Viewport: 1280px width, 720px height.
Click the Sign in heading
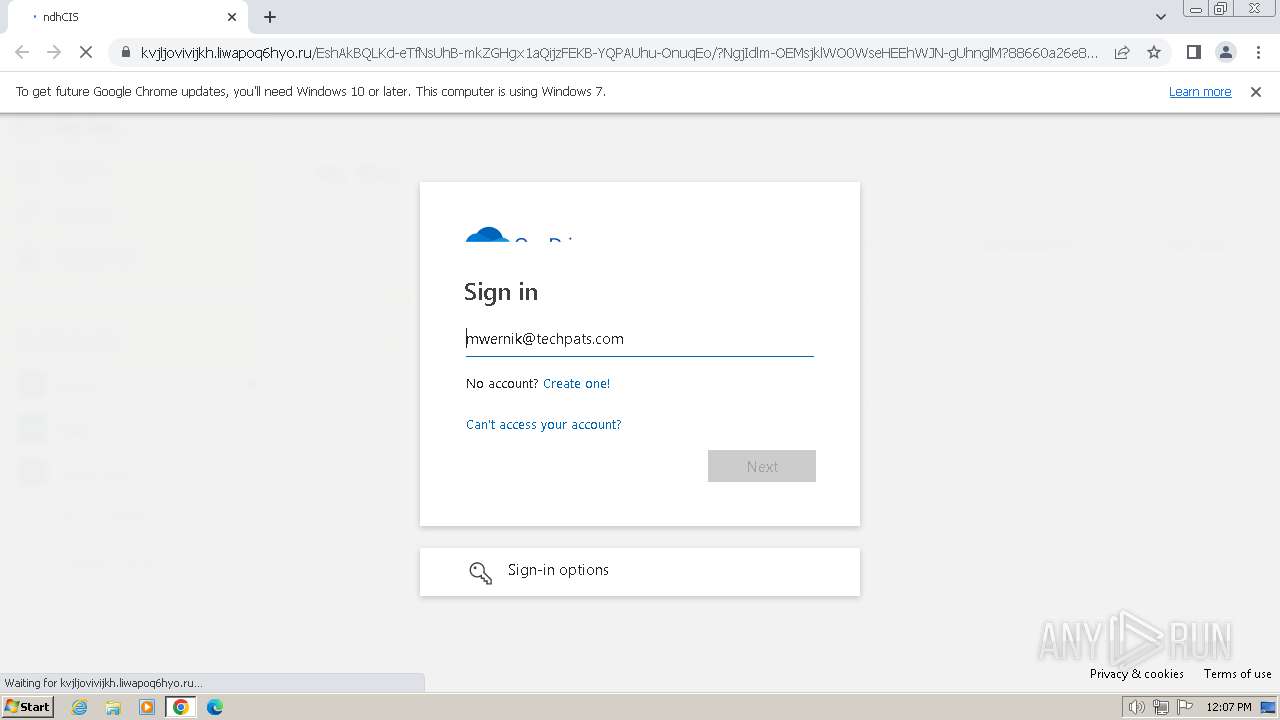(501, 292)
